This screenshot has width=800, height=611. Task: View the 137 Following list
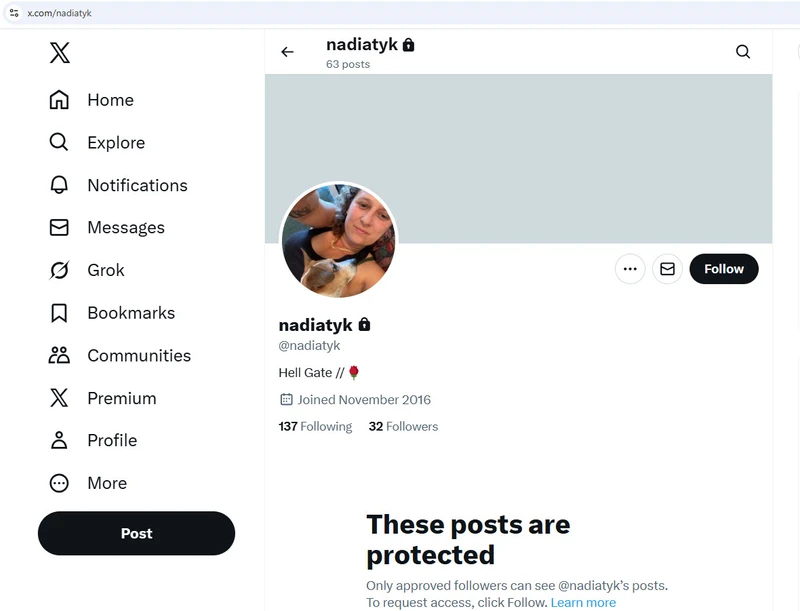[x=315, y=426]
